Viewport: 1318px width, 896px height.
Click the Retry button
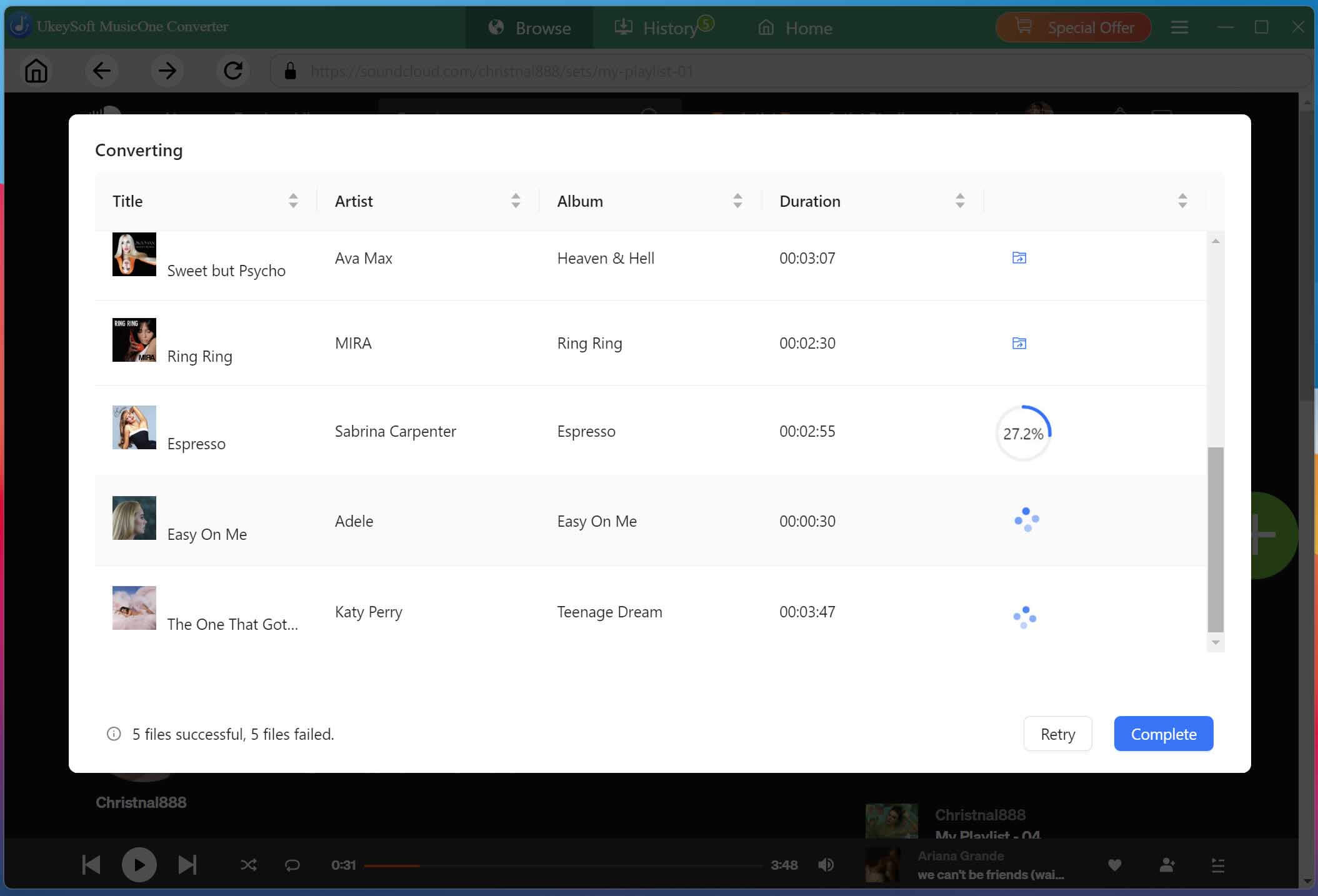(x=1057, y=734)
